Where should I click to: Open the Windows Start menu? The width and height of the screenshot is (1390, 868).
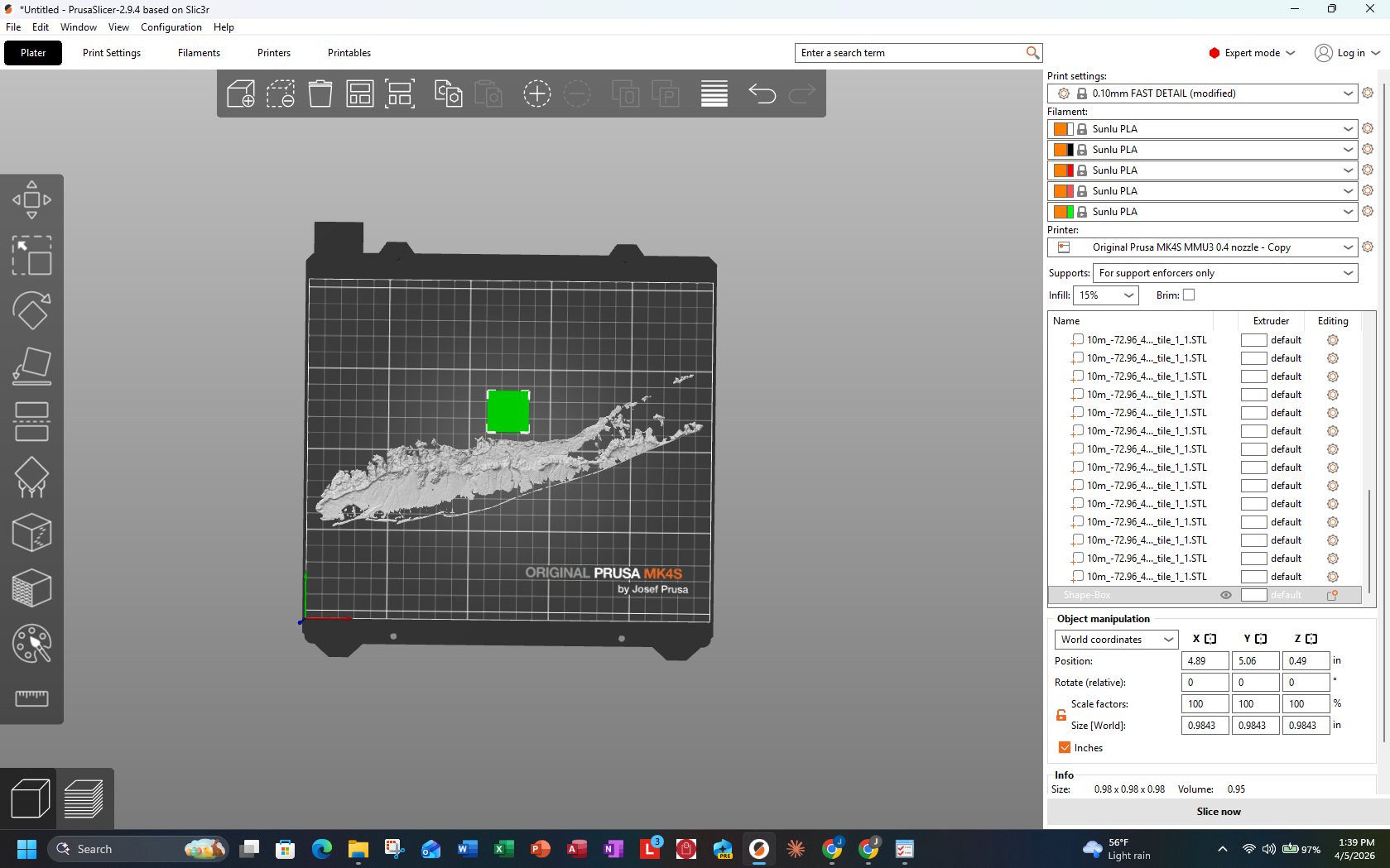(x=26, y=849)
